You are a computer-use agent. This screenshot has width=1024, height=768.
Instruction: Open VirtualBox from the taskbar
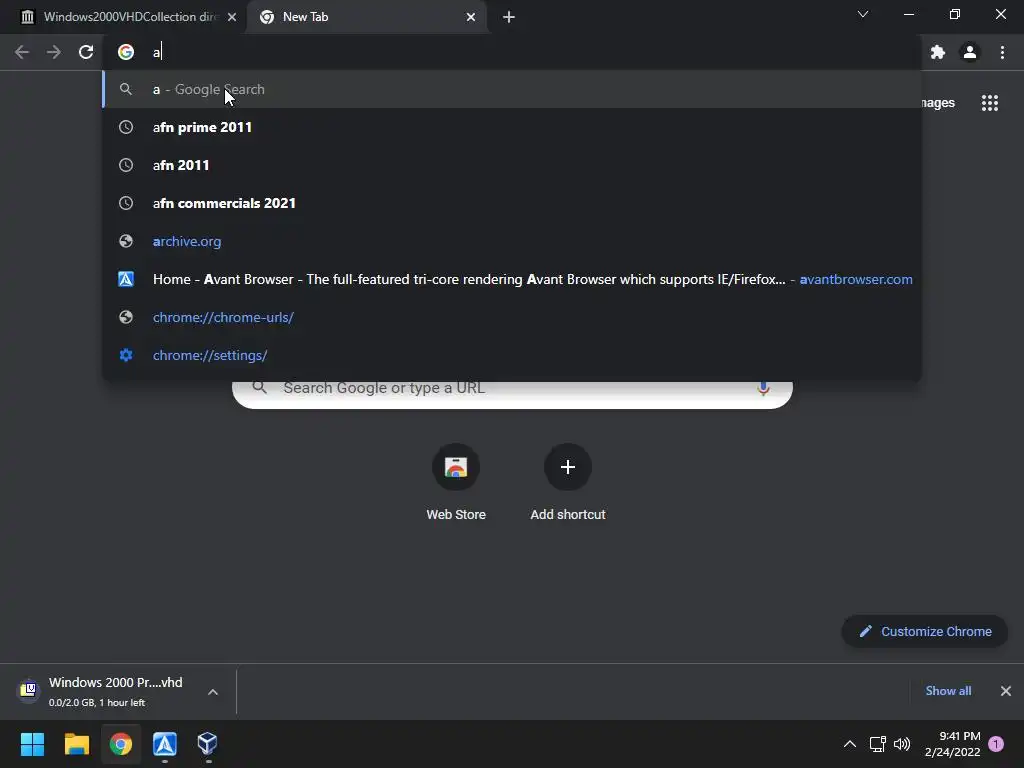(x=208, y=744)
